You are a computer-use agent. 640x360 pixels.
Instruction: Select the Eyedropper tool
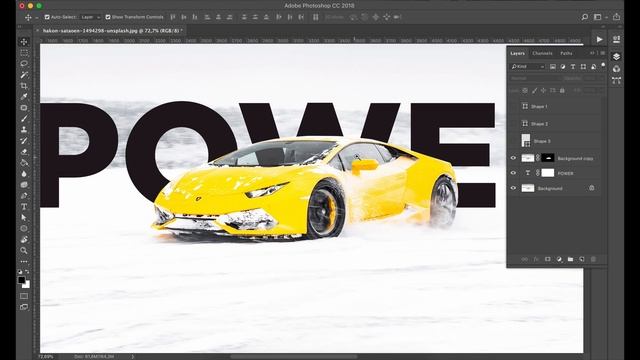click(24, 97)
